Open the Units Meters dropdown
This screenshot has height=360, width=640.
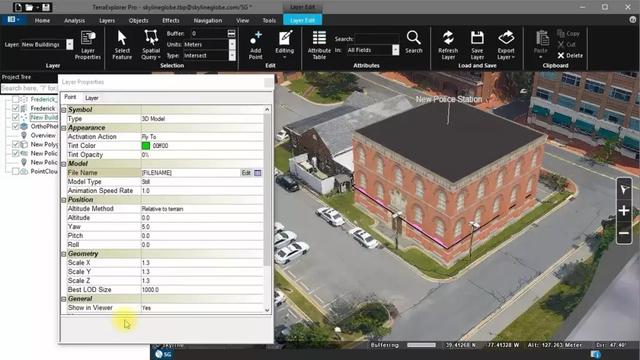coord(232,44)
